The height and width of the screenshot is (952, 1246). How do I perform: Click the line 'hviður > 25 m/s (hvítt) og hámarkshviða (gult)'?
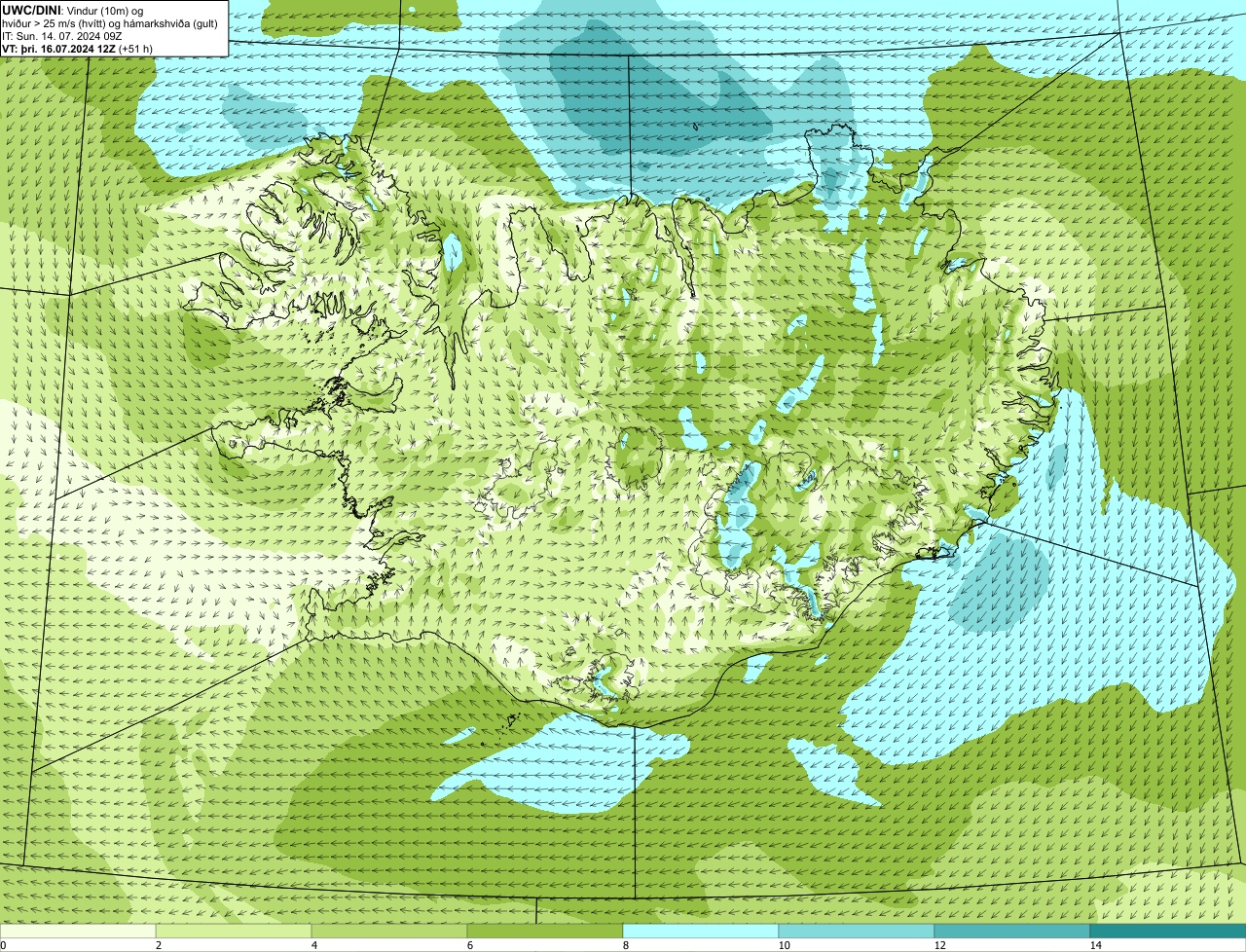point(110,22)
